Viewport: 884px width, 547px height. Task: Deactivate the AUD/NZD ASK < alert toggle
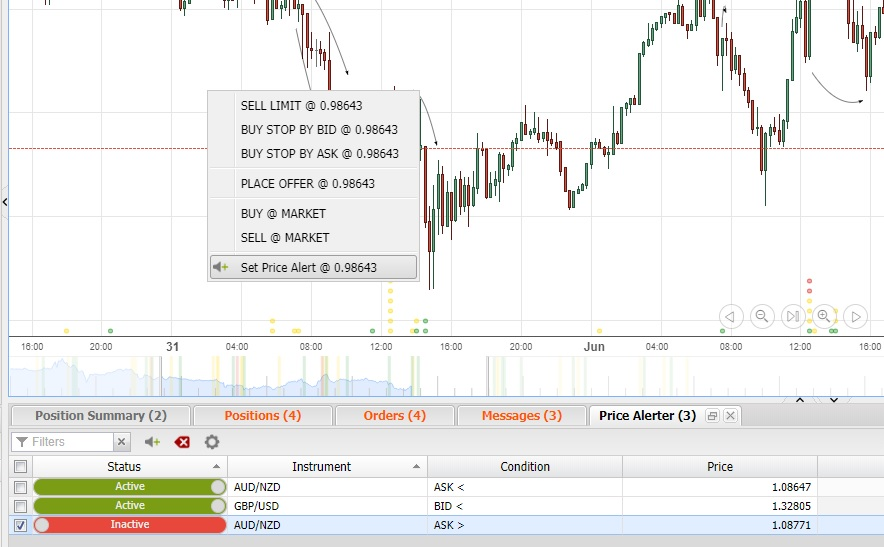(x=130, y=487)
